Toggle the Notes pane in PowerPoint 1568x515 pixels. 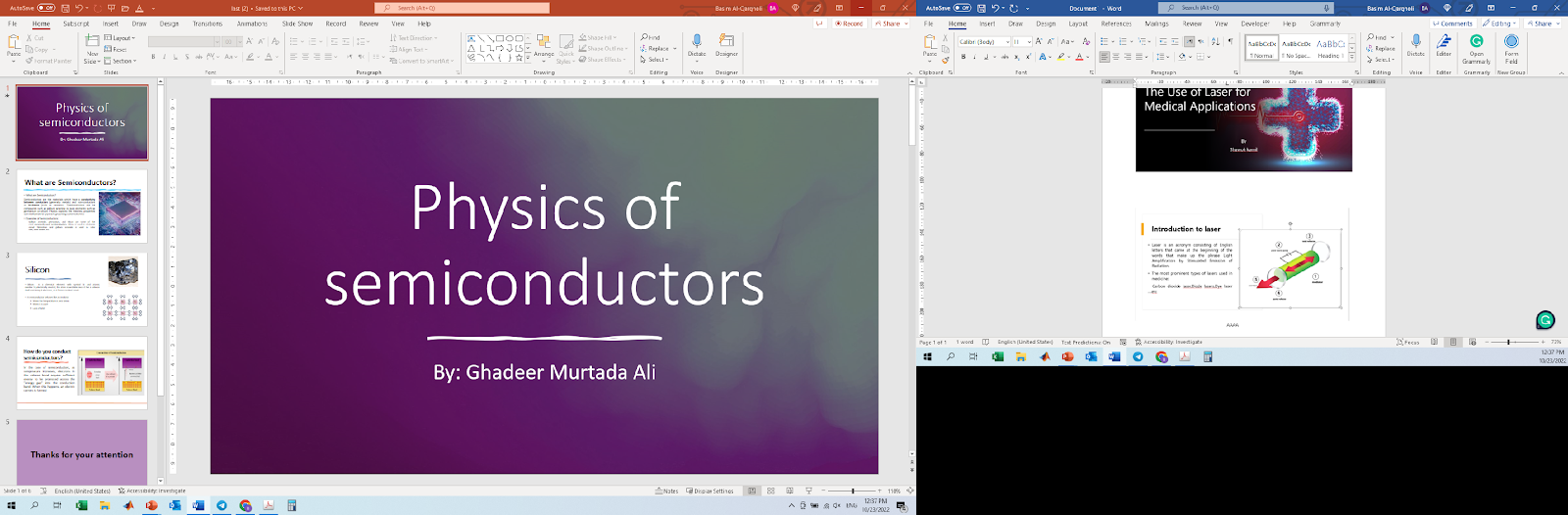tap(667, 491)
